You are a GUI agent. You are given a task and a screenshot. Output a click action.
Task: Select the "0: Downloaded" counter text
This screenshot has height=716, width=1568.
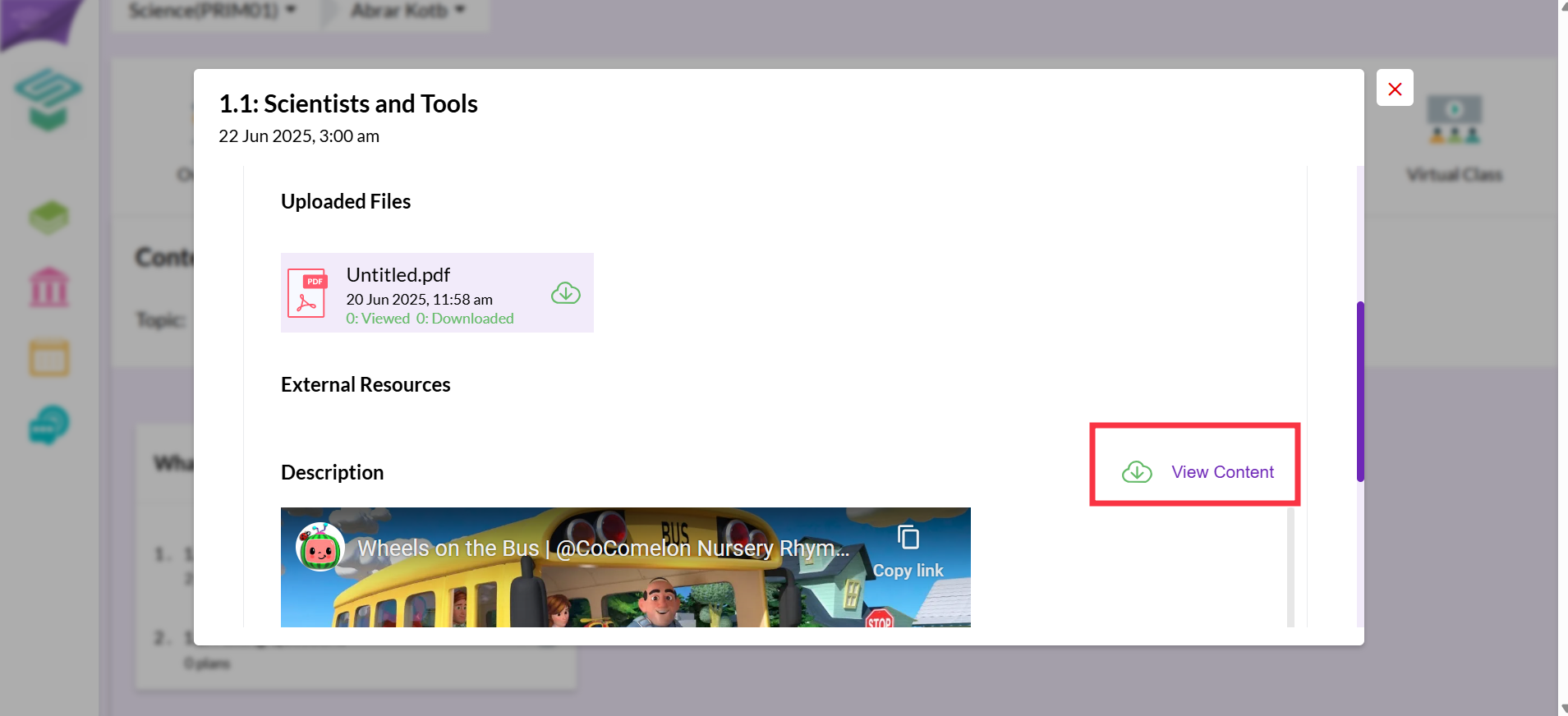[x=465, y=319]
